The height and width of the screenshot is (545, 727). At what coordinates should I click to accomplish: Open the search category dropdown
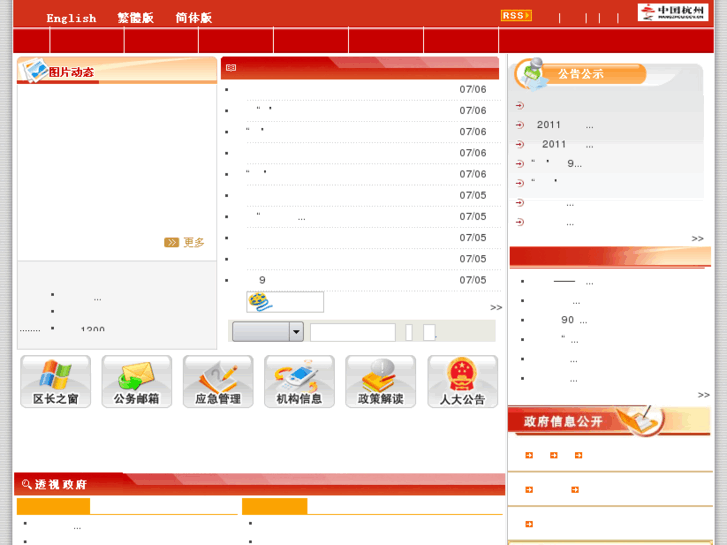(268, 332)
